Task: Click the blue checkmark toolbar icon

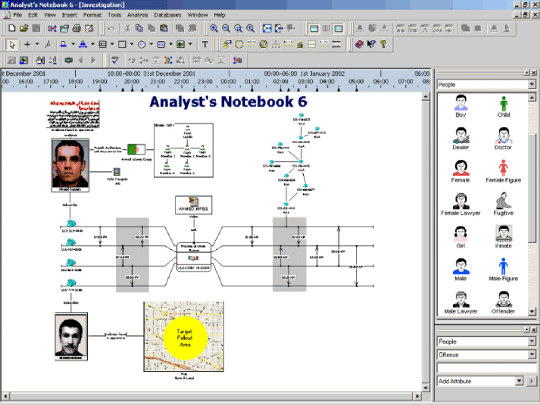Action: tap(115, 60)
